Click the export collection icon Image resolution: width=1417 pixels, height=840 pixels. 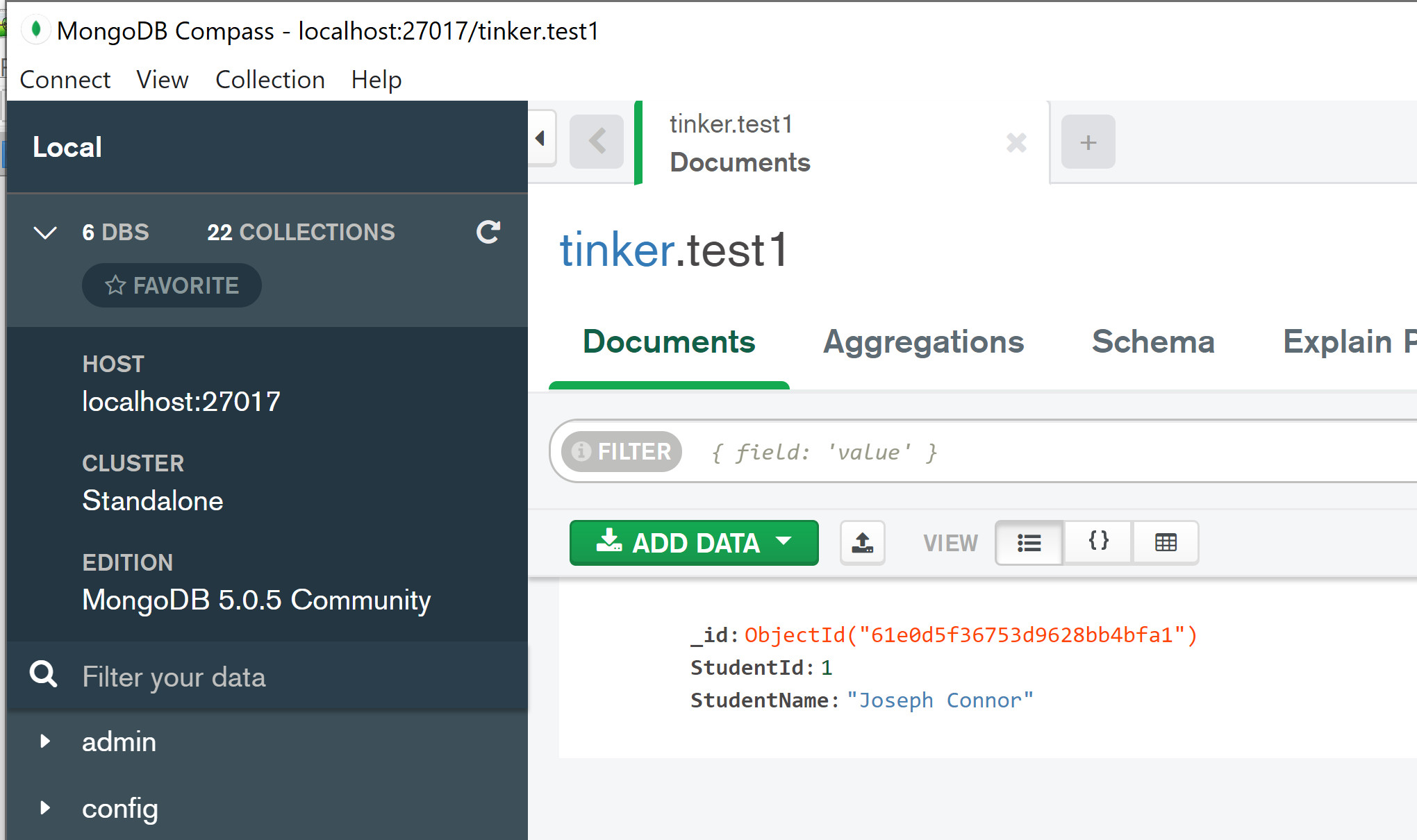click(862, 543)
